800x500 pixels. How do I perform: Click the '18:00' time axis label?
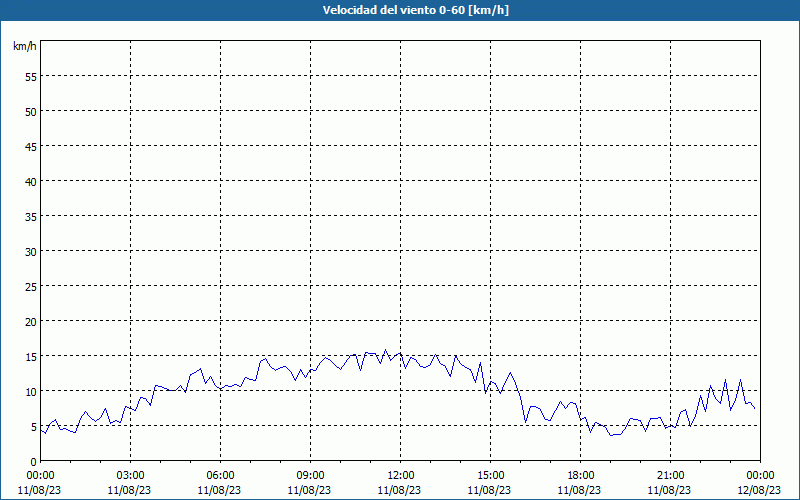click(x=580, y=476)
